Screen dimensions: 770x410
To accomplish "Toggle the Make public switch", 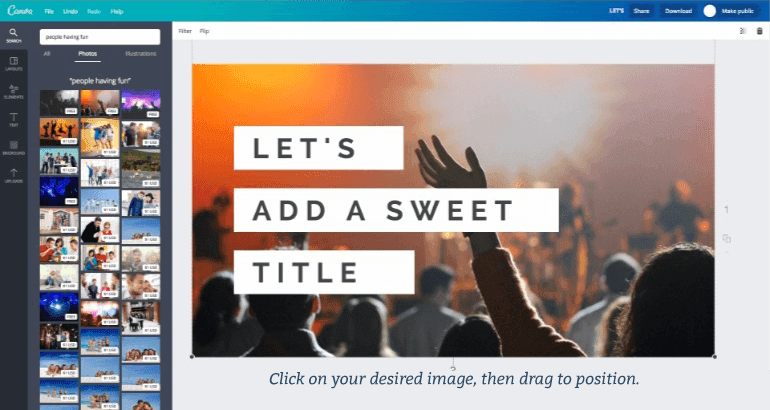I will 709,11.
